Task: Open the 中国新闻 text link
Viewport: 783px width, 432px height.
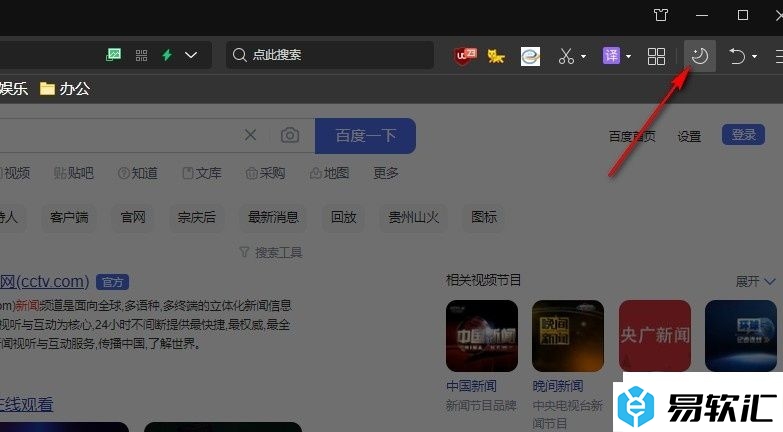Action: point(471,386)
